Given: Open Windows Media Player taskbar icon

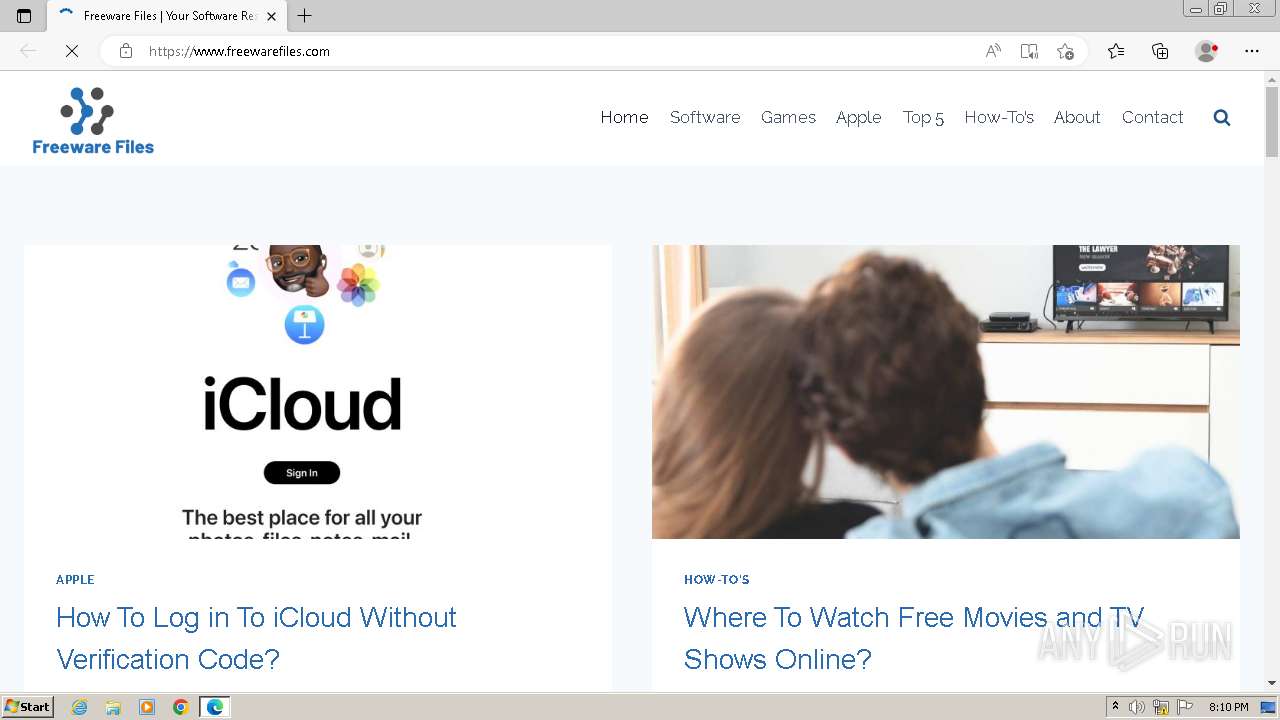Looking at the screenshot, I should (x=147, y=707).
